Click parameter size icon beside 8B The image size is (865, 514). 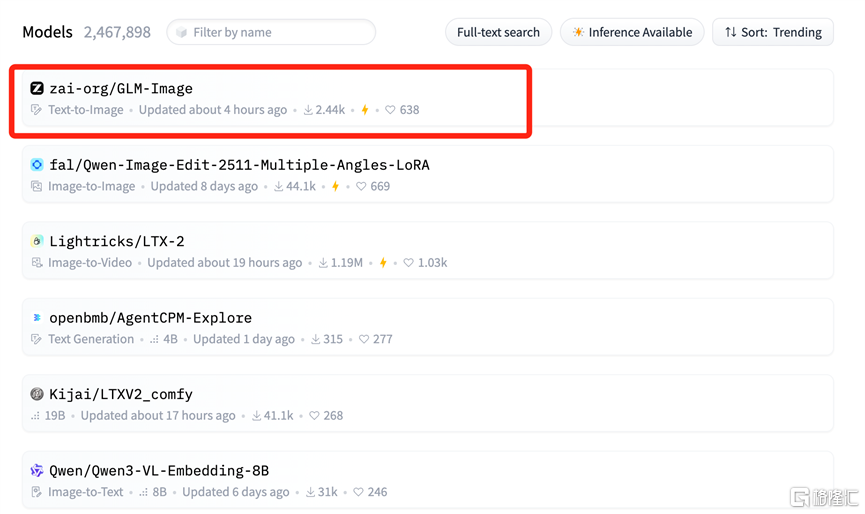click(143, 492)
